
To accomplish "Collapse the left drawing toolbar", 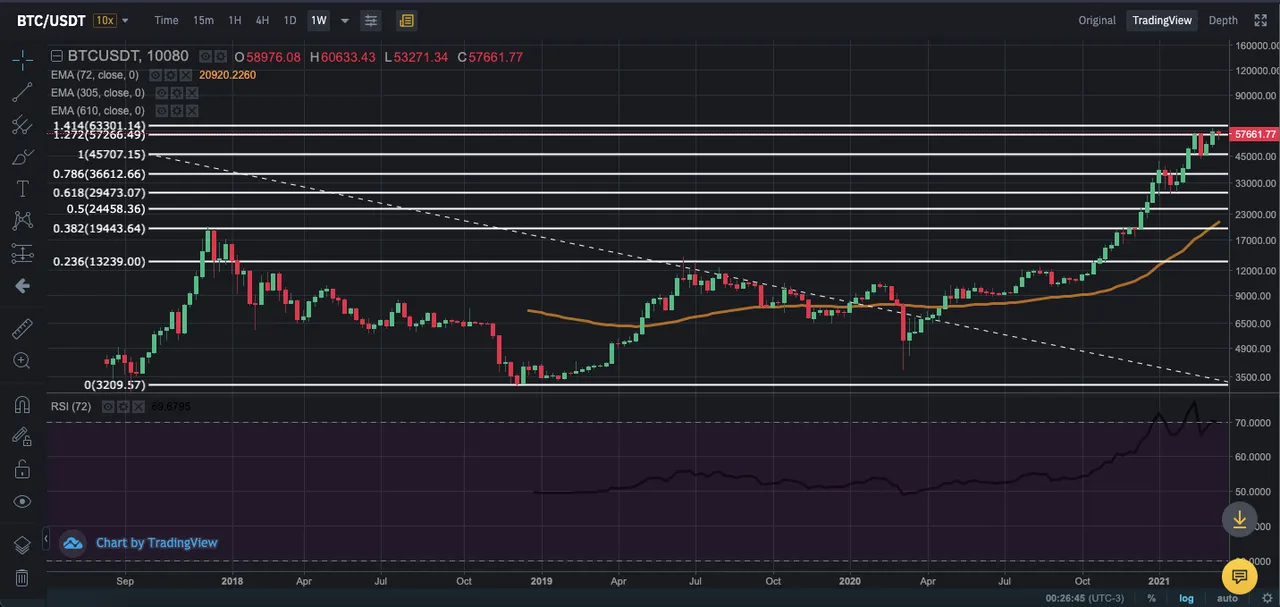I will pyautogui.click(x=48, y=540).
